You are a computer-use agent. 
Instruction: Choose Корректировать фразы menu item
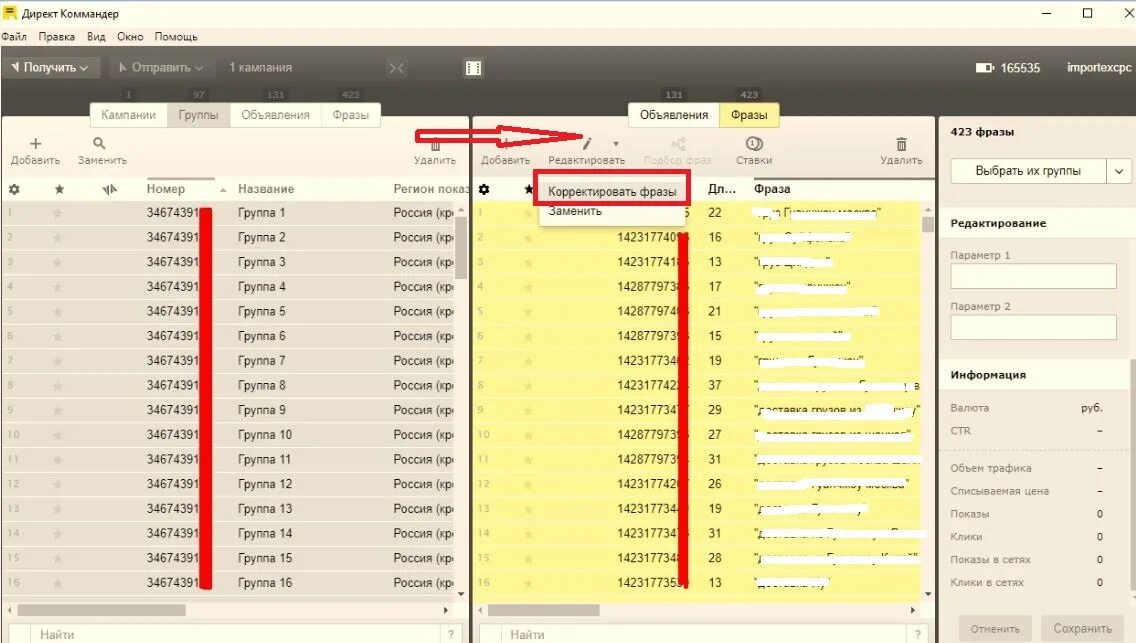(612, 191)
